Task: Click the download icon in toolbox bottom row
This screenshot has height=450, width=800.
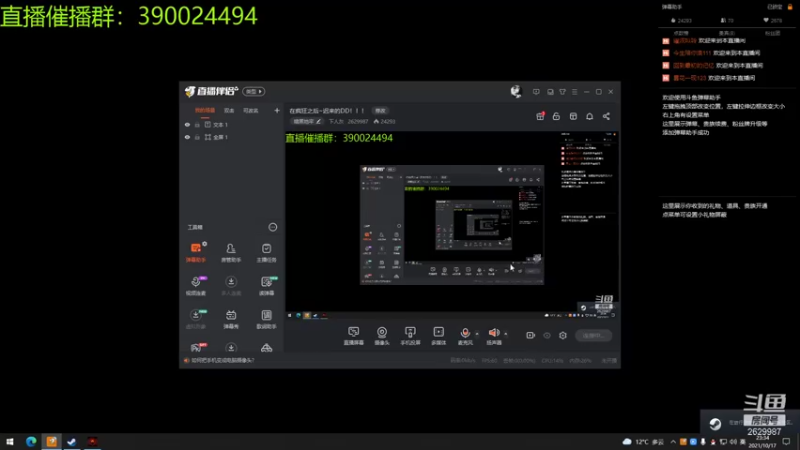Action: (x=231, y=348)
